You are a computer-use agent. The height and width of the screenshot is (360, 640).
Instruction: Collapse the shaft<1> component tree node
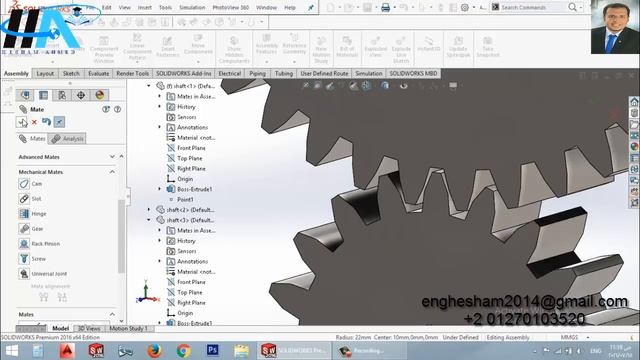[149, 86]
